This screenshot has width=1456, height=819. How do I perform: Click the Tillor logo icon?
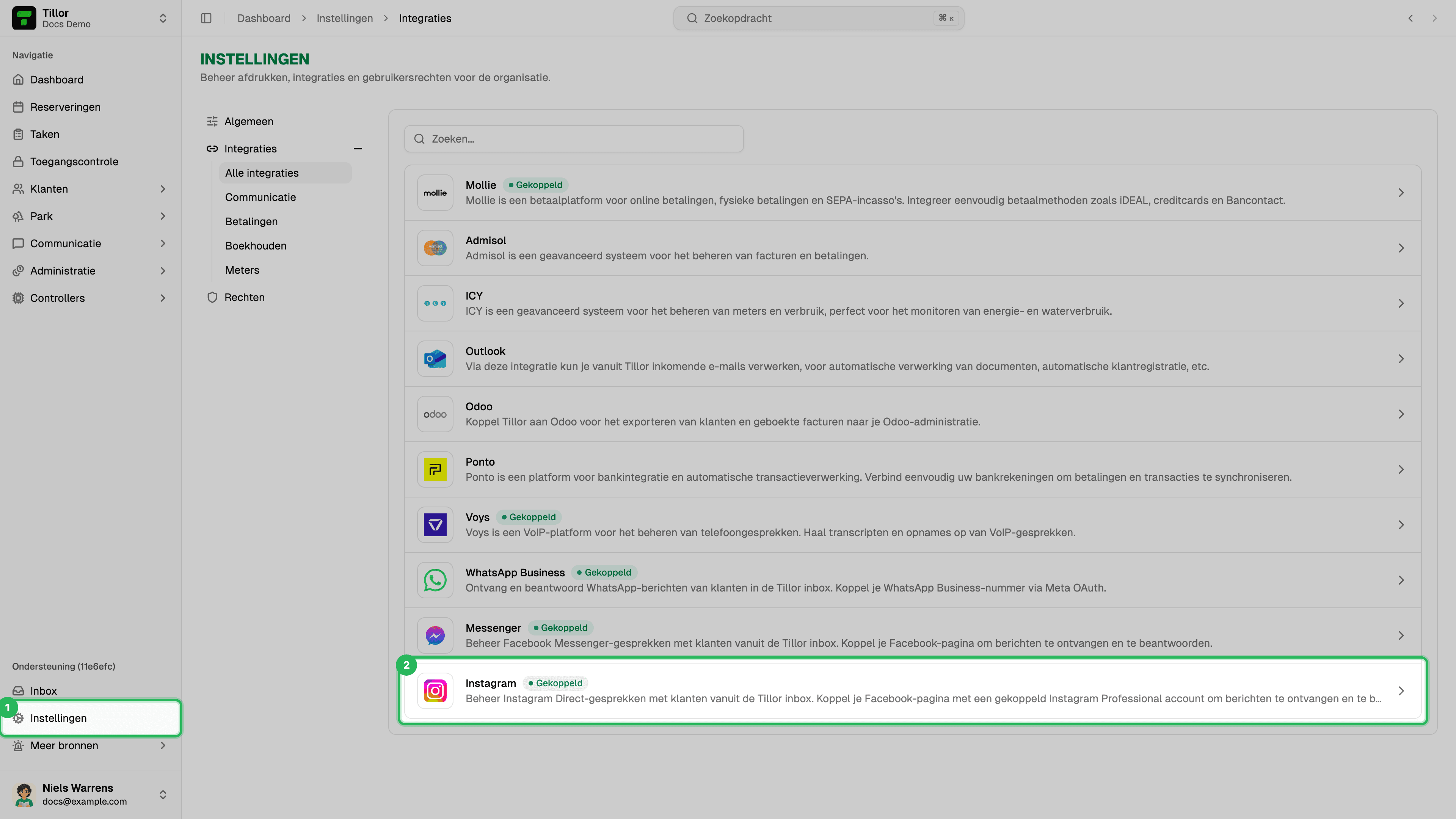pos(24,18)
